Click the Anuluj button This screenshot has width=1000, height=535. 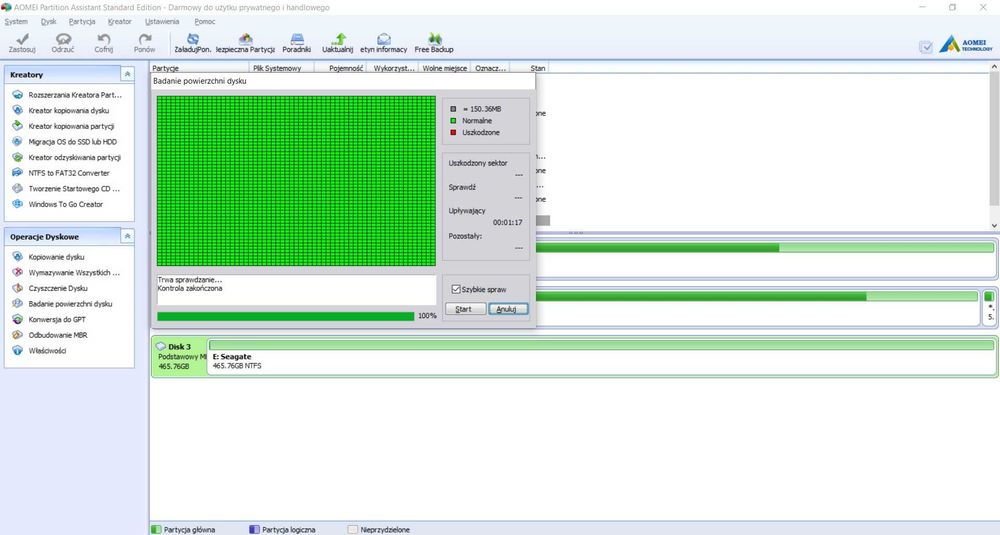click(x=508, y=309)
